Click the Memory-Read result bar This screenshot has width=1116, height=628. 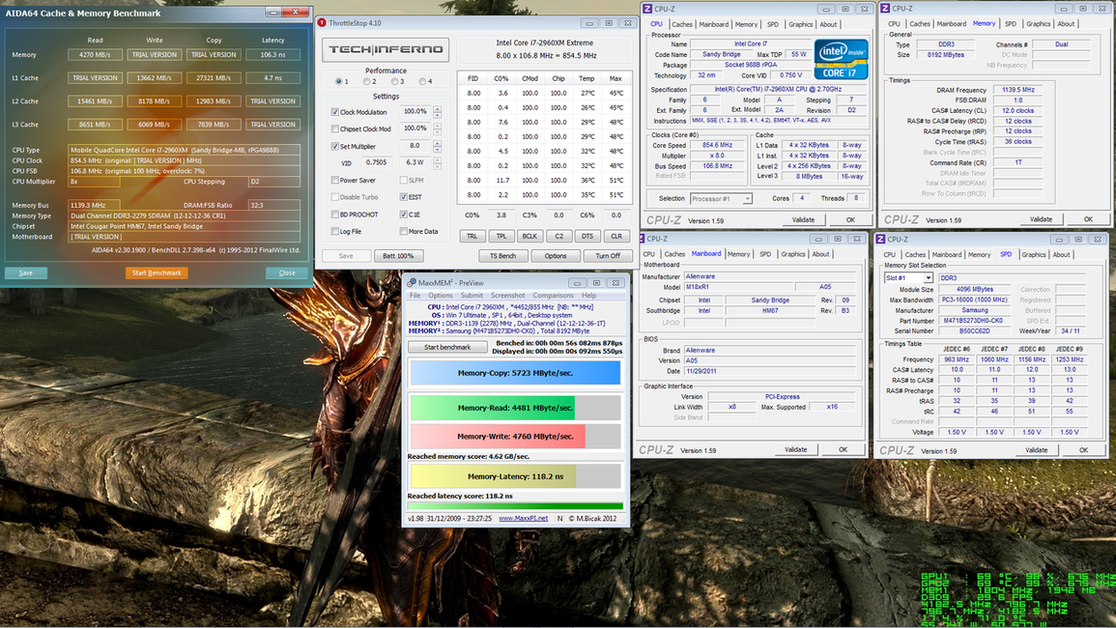click(514, 407)
